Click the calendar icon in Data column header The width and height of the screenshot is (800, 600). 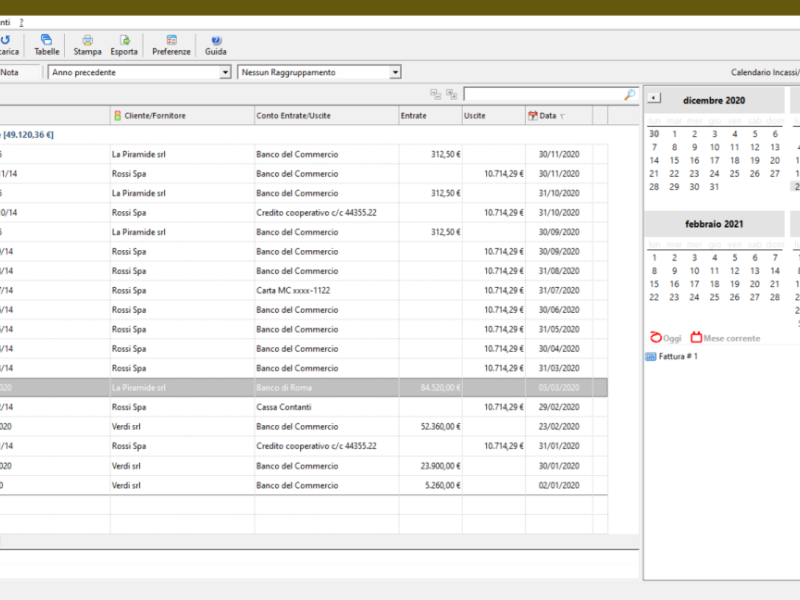(x=533, y=115)
